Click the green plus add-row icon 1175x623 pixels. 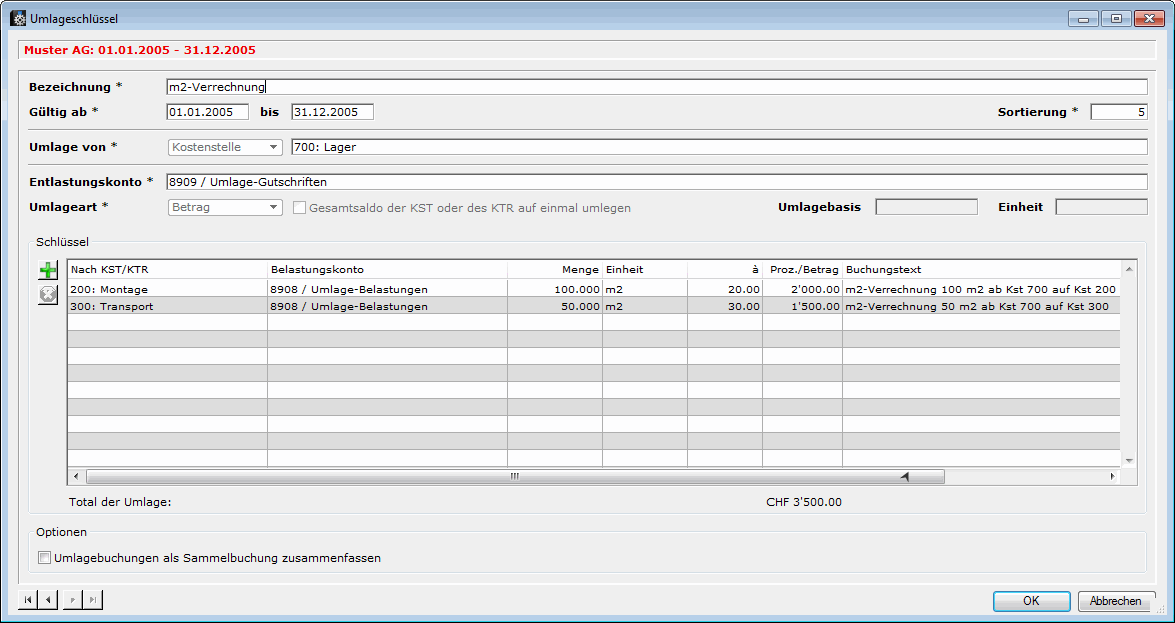[x=48, y=271]
